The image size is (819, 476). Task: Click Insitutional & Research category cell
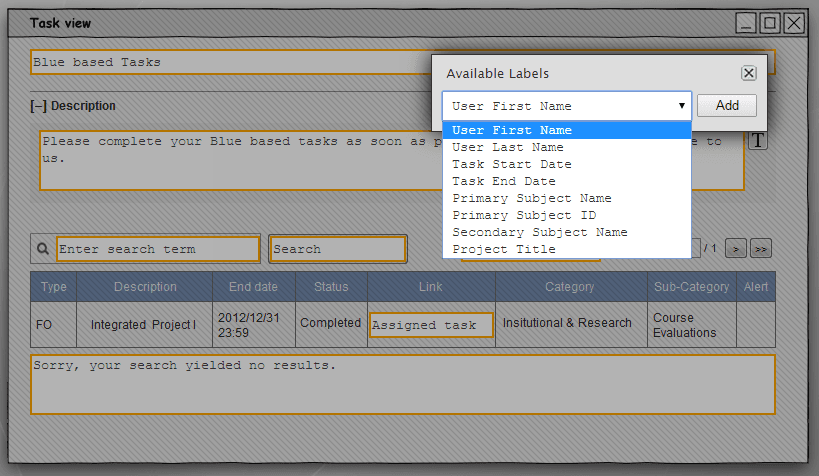(x=571, y=323)
